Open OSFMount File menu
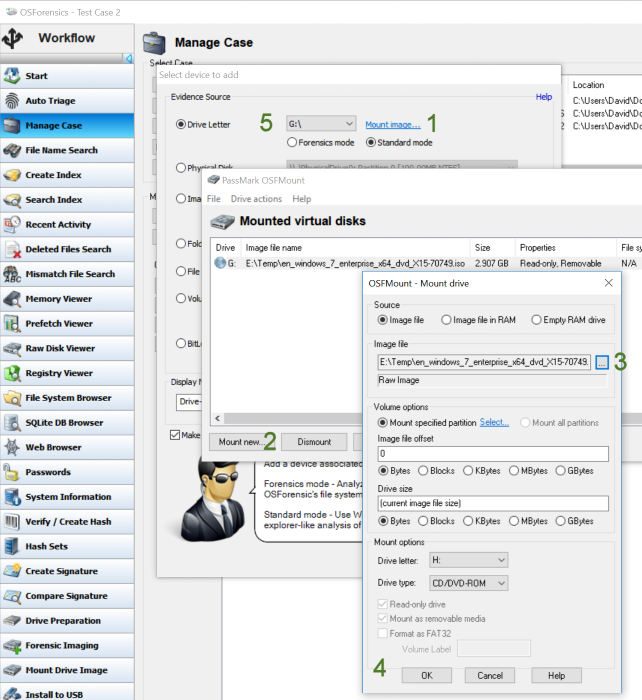This screenshot has height=700, width=642. 213,199
